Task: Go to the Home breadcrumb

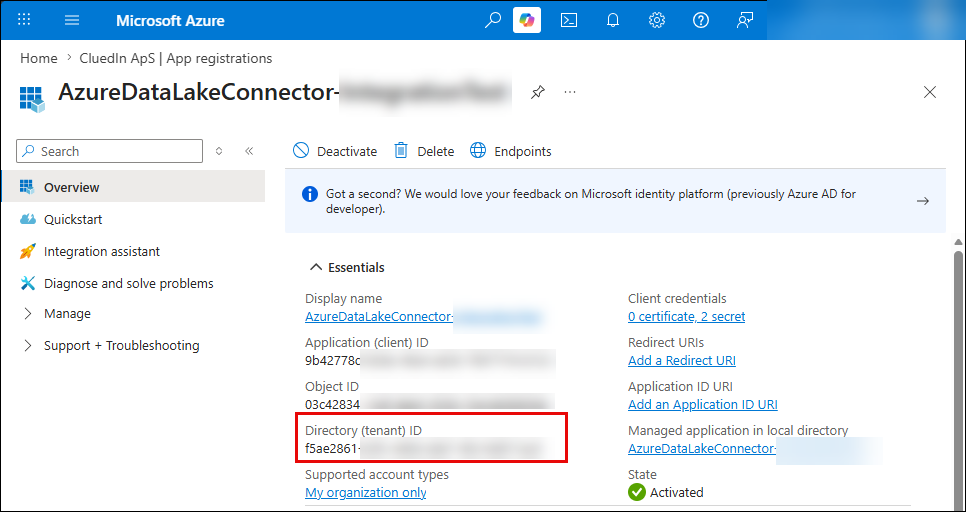Action: click(x=38, y=59)
